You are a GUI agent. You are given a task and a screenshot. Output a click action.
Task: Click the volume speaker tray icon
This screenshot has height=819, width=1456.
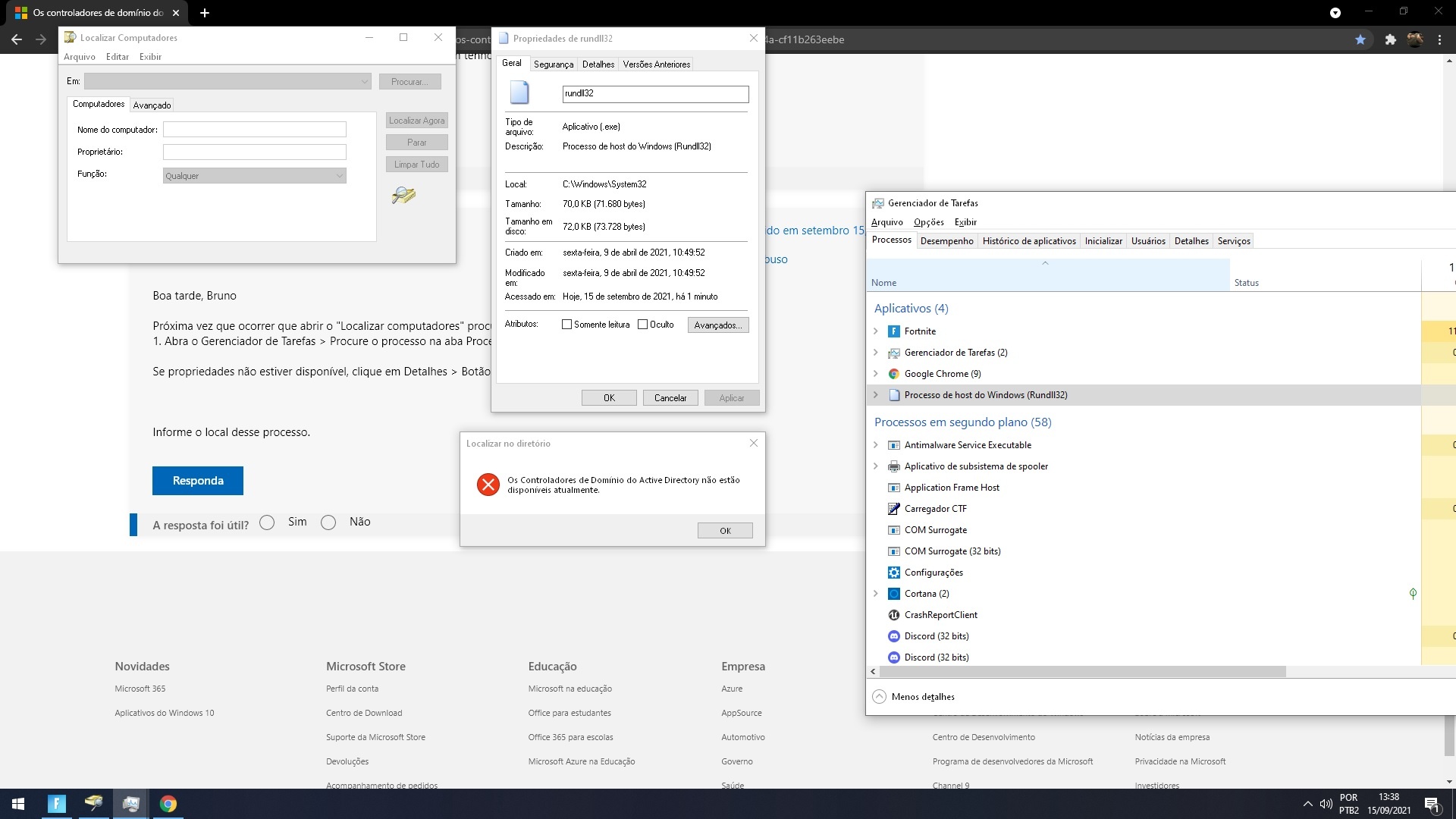[1326, 804]
